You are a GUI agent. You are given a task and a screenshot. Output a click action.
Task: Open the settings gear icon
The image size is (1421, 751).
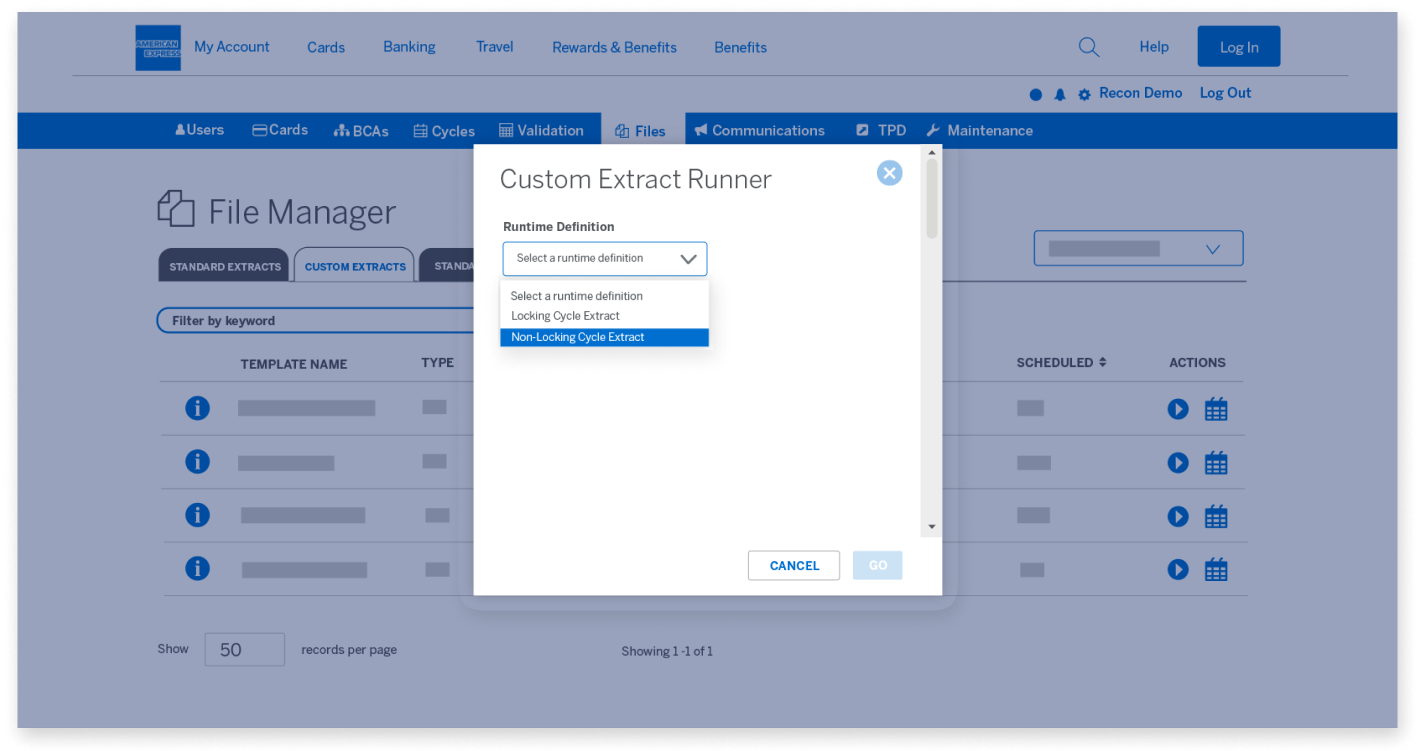click(x=1084, y=93)
